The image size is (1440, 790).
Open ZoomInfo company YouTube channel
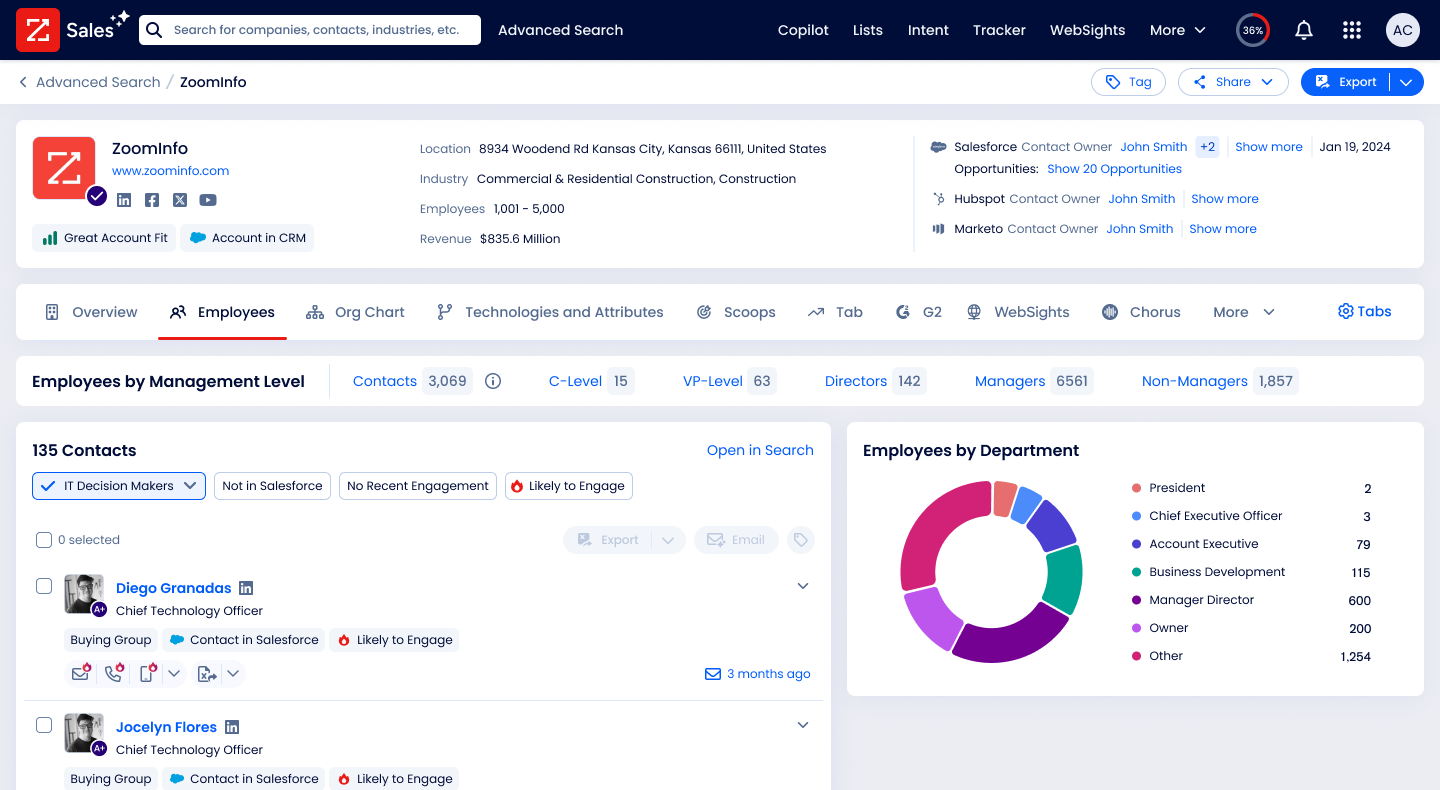click(x=208, y=200)
